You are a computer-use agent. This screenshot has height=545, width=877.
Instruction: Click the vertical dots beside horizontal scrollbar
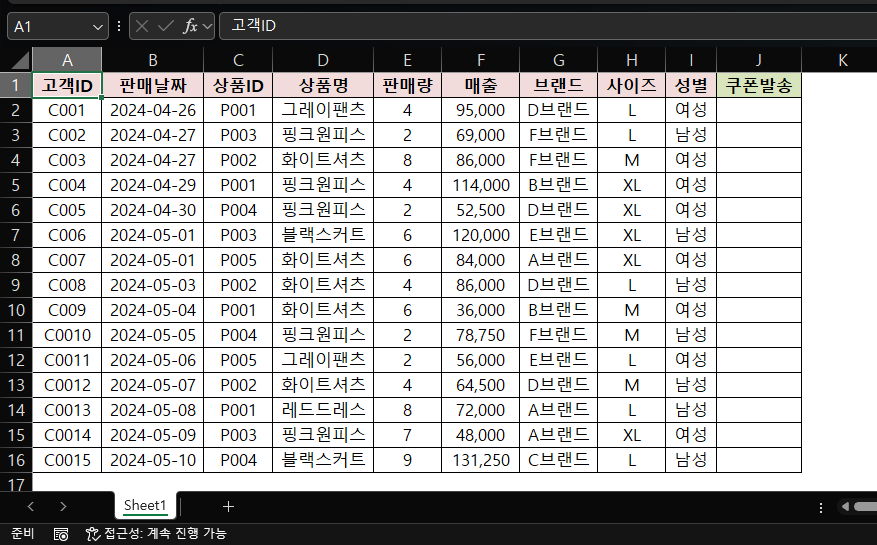(x=821, y=508)
